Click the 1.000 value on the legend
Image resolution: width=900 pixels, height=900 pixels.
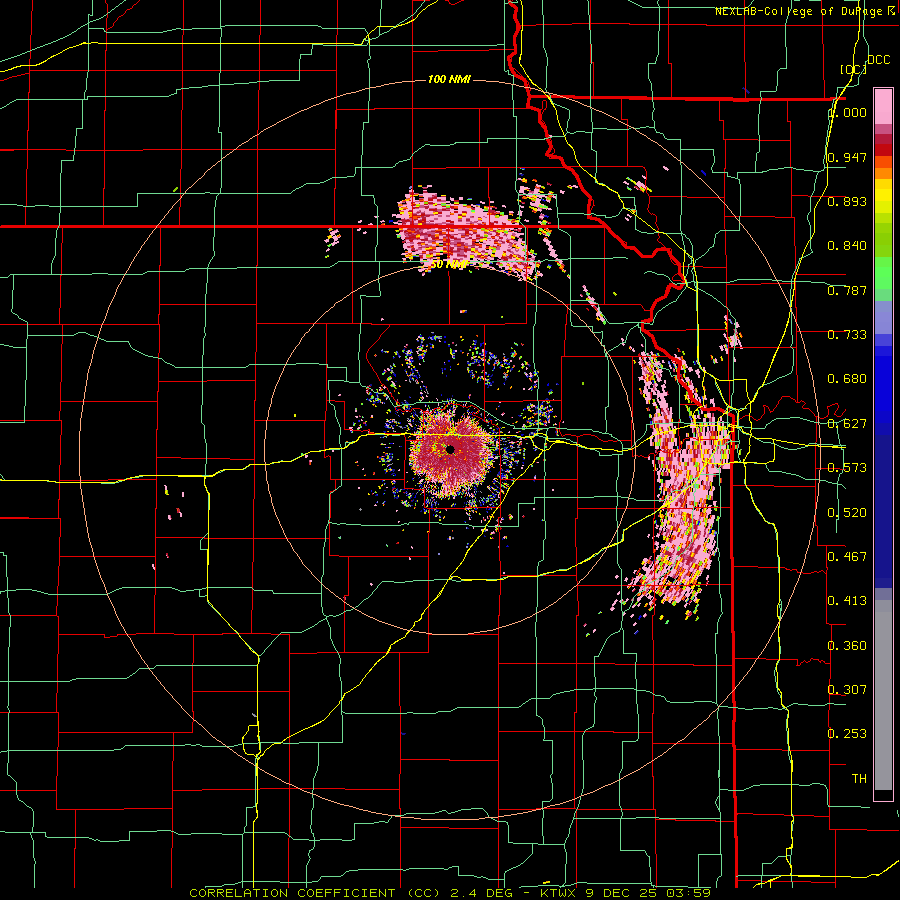(847, 112)
